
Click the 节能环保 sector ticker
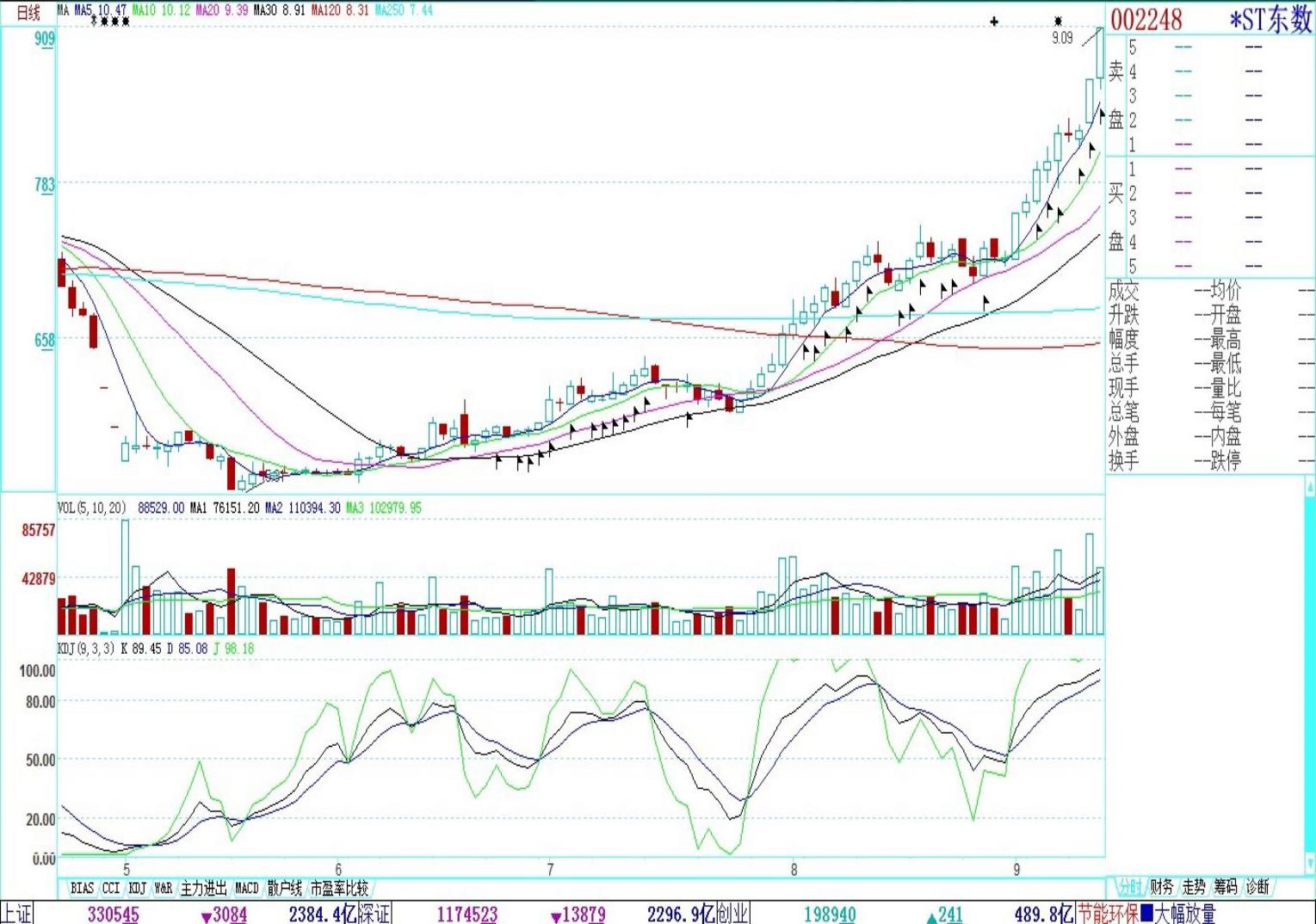(1108, 913)
